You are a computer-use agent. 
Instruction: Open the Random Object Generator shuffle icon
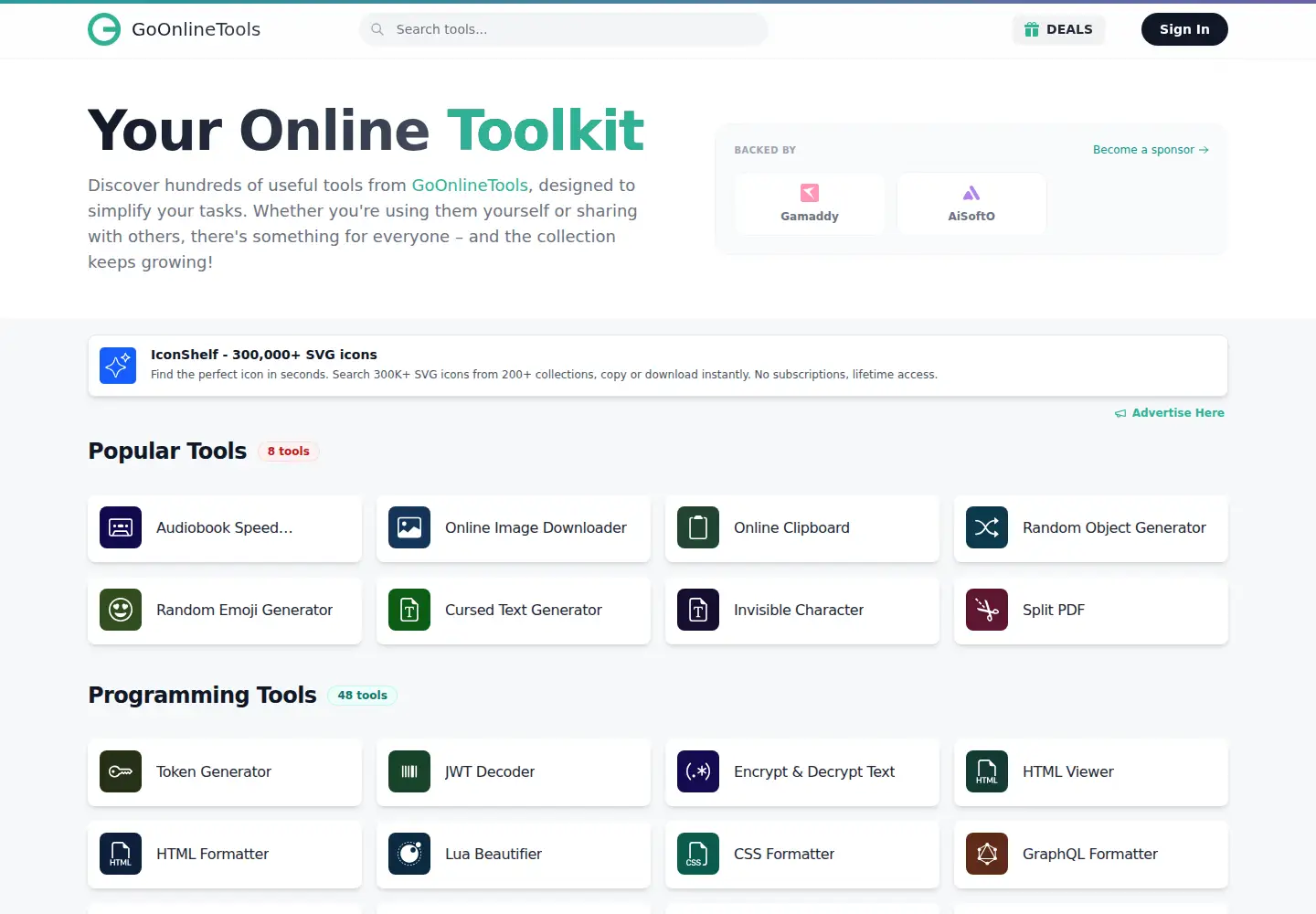987,527
